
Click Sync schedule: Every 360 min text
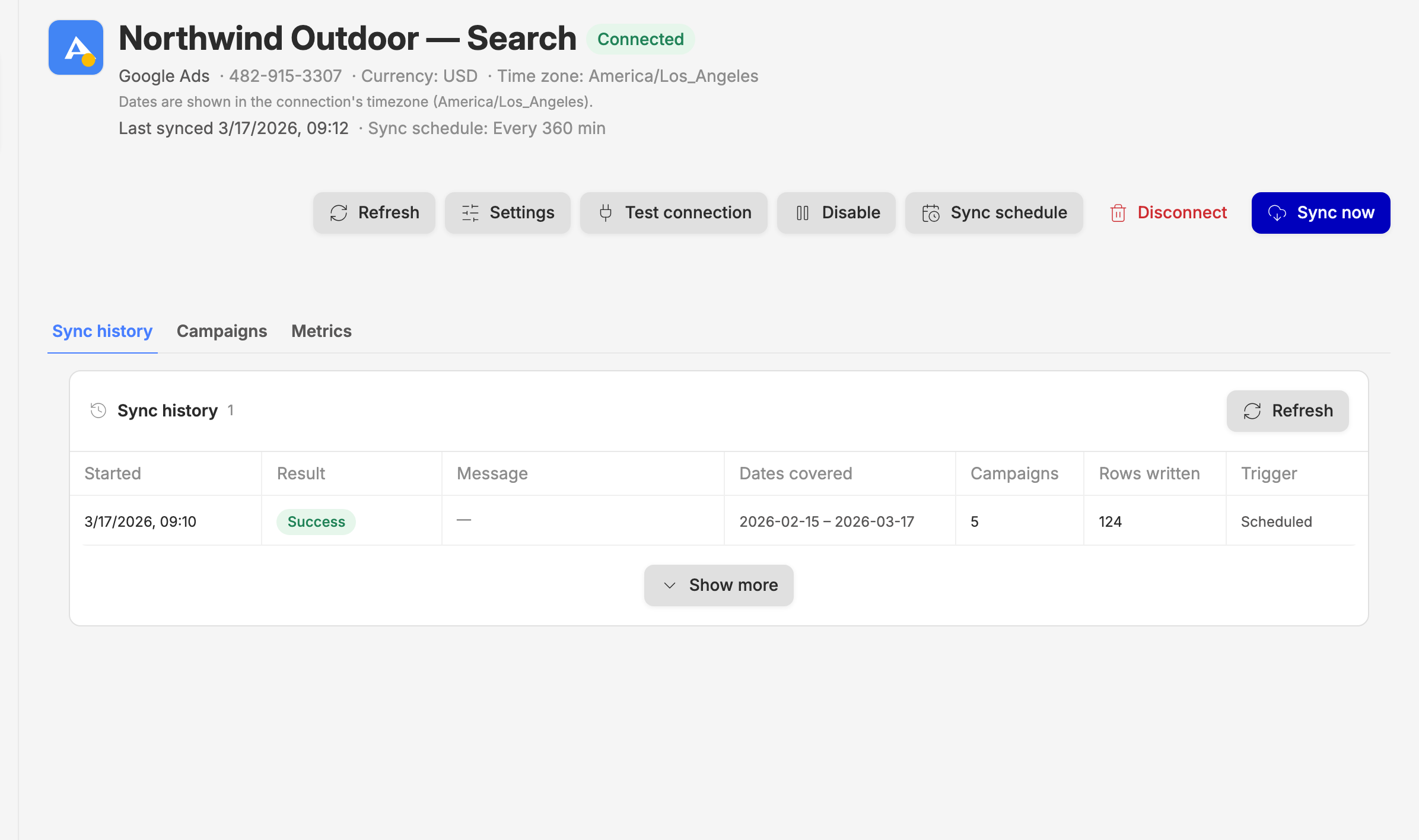pos(486,128)
